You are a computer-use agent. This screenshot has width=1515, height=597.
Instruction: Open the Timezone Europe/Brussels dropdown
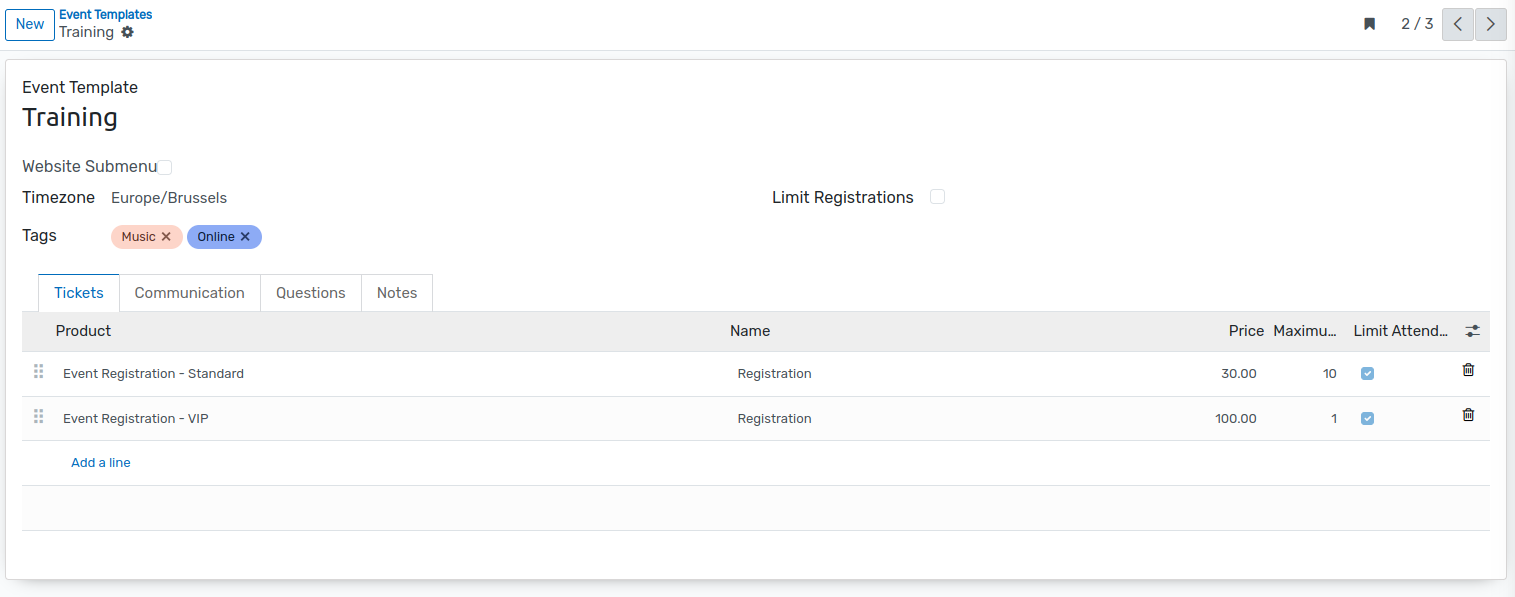[x=430, y=198]
